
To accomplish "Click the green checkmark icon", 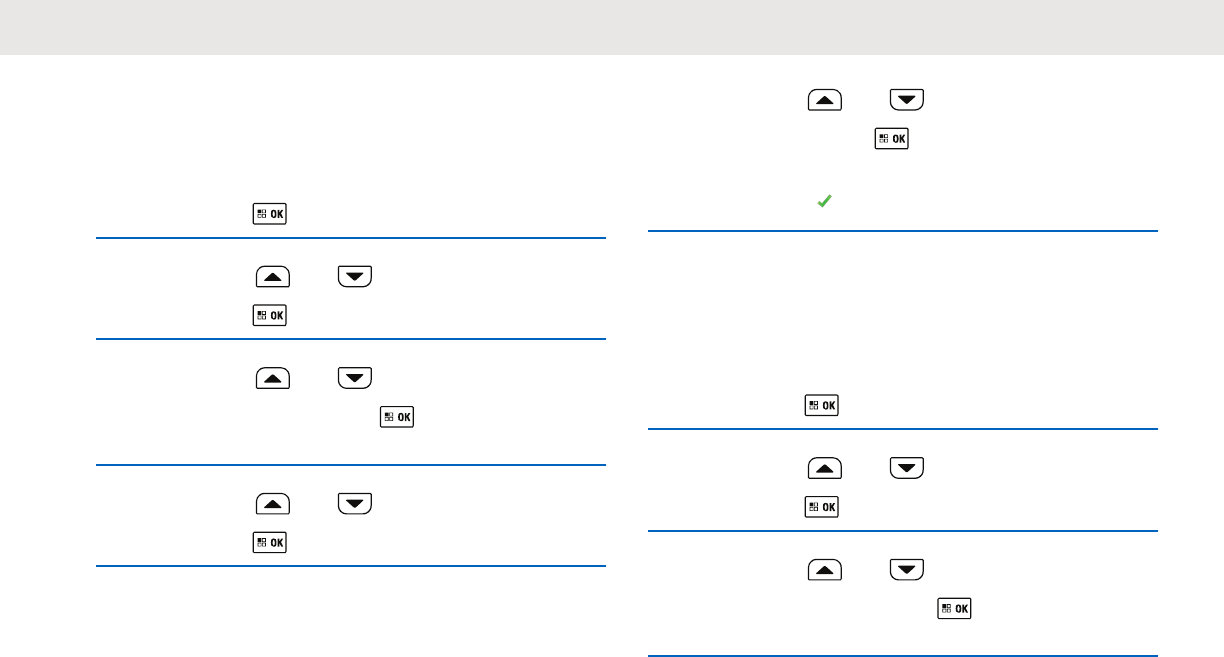I will click(x=823, y=201).
